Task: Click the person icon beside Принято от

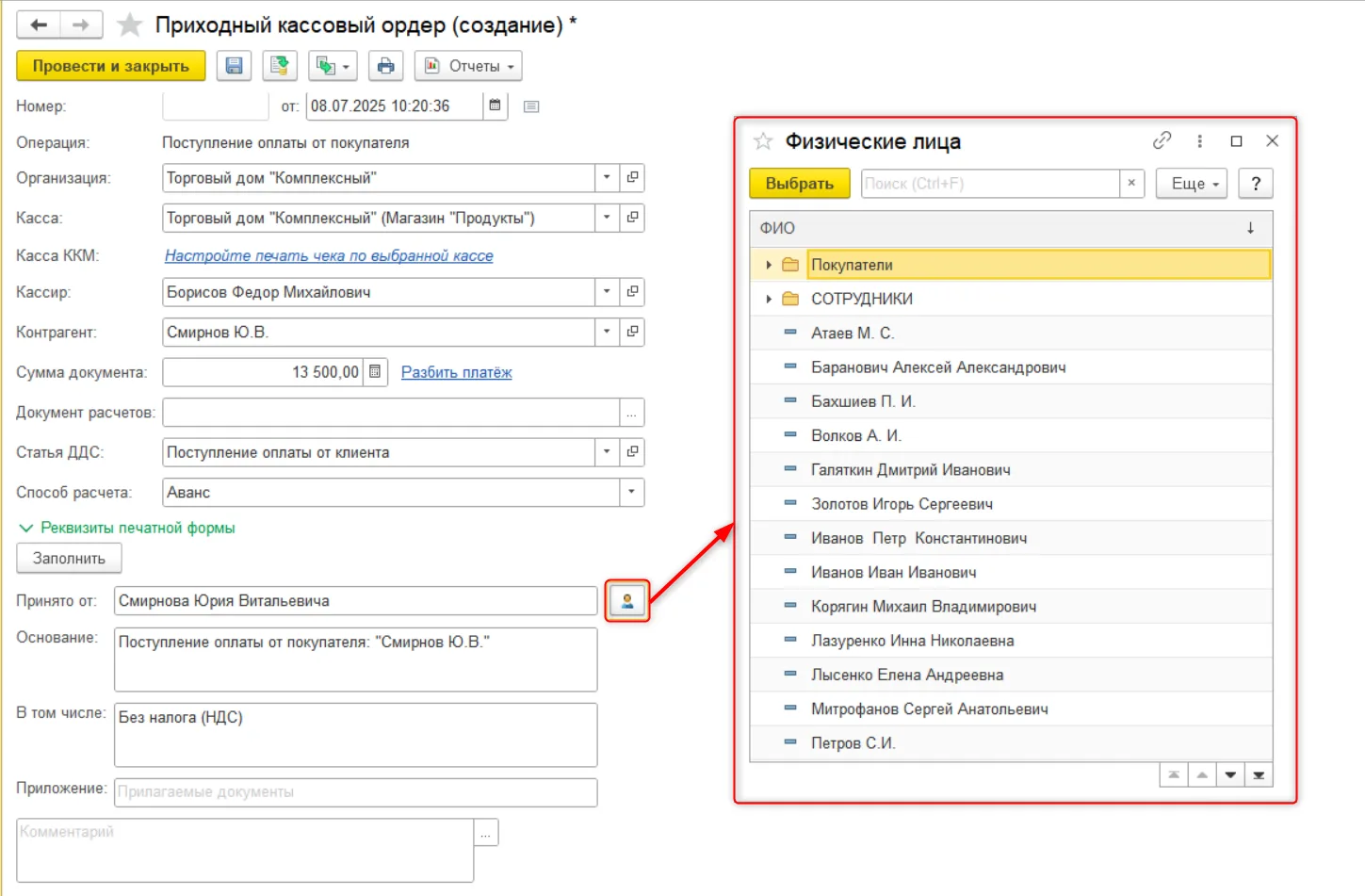Action: (627, 601)
